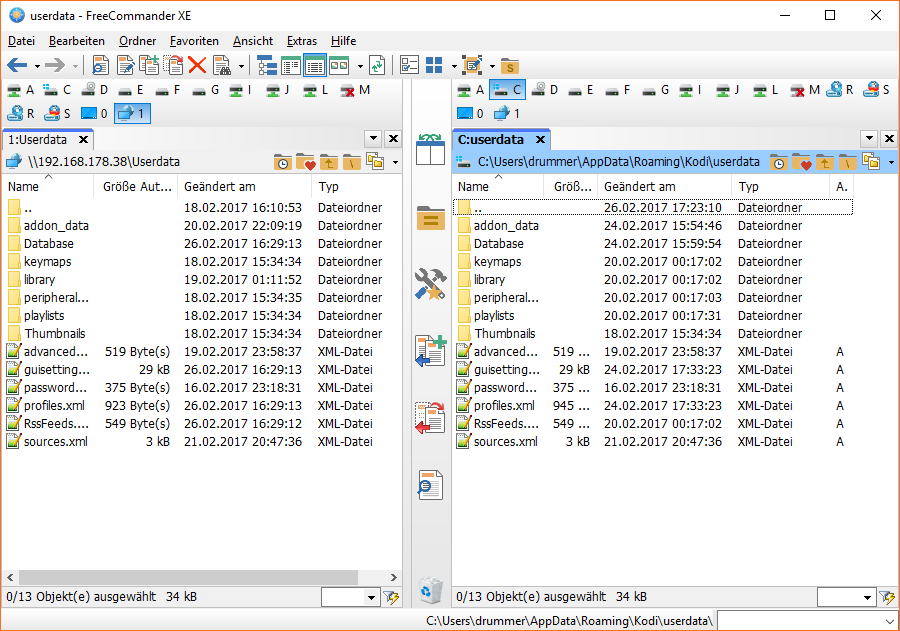The width and height of the screenshot is (900, 631).
Task: Select drive C in left pane drive bar
Action: [57, 90]
